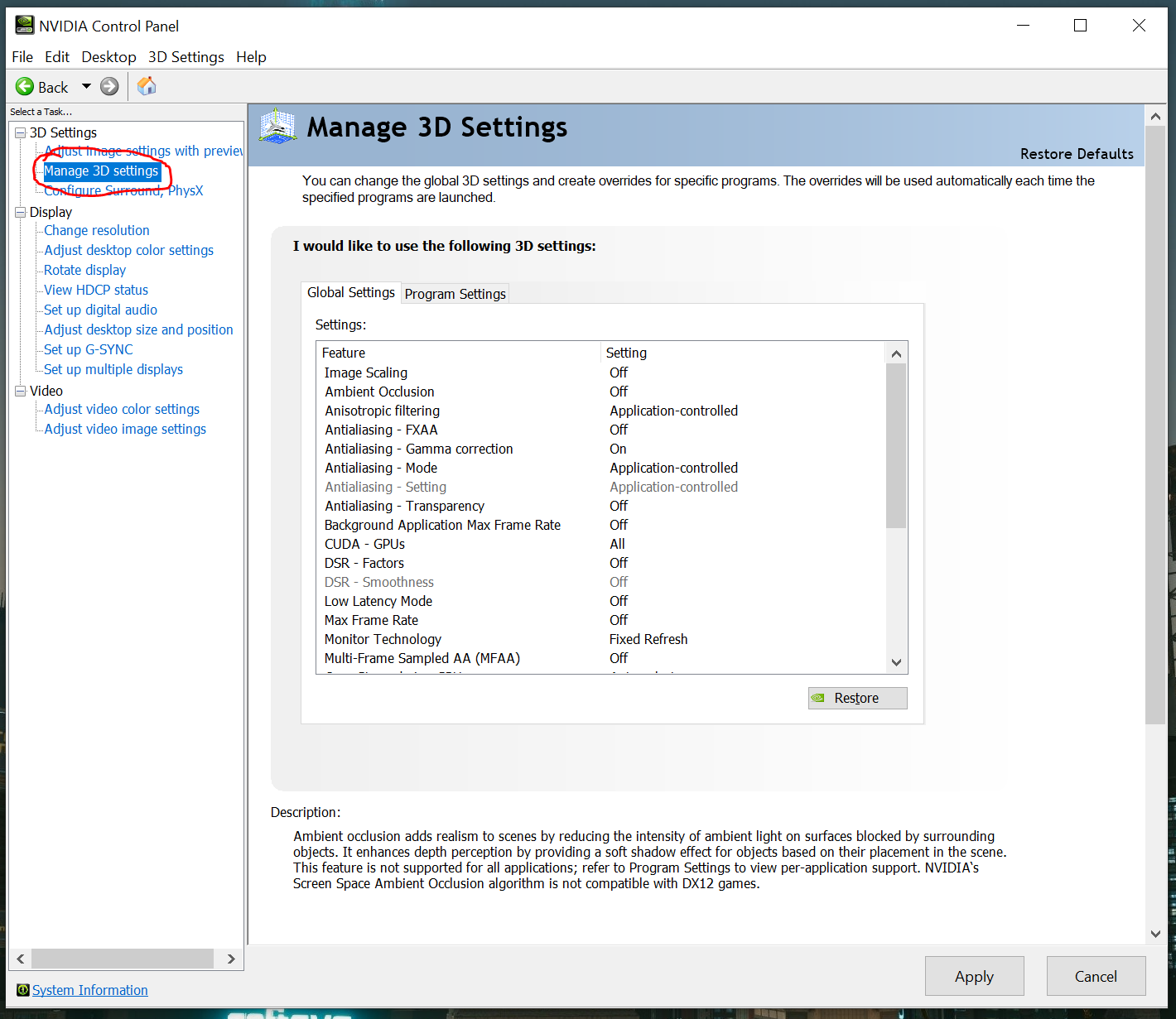The height and width of the screenshot is (1019, 1176).
Task: Select the Max Frame Rate row
Action: point(601,620)
